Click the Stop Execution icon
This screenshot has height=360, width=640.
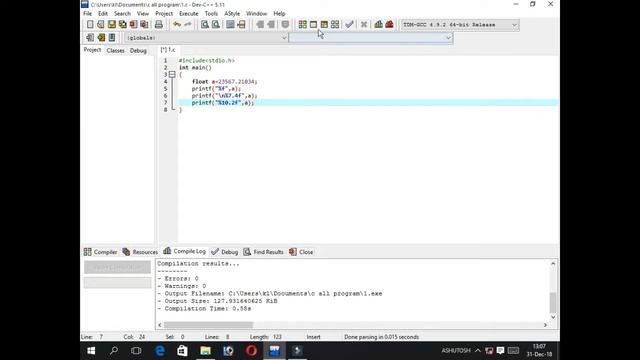coord(364,24)
